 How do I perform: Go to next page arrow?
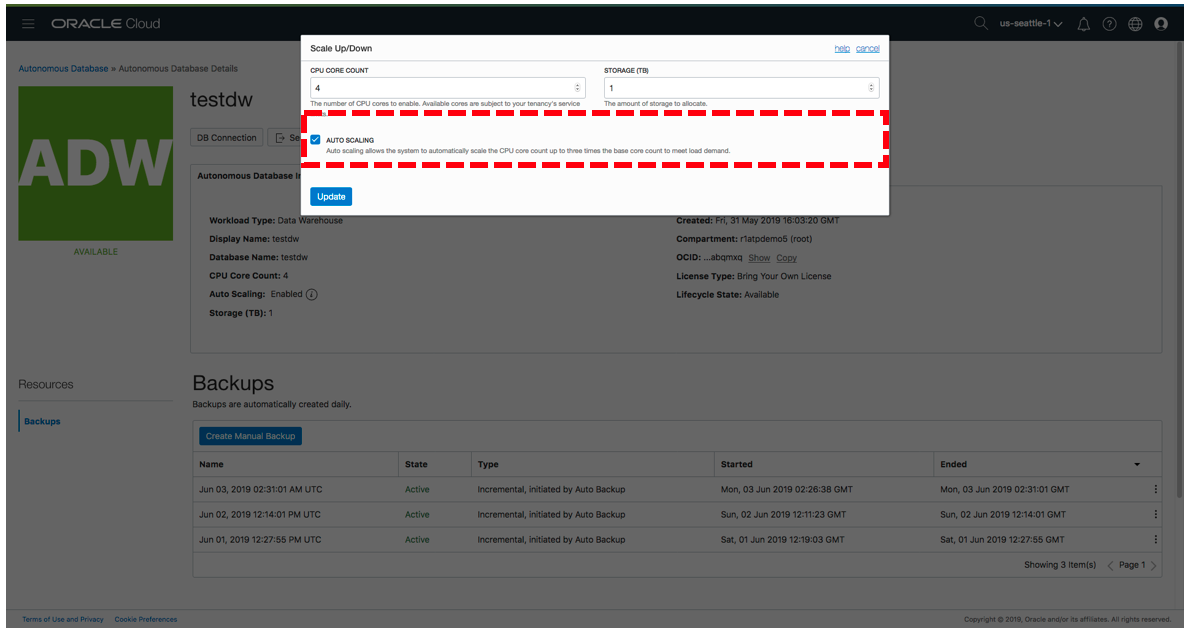(1154, 566)
